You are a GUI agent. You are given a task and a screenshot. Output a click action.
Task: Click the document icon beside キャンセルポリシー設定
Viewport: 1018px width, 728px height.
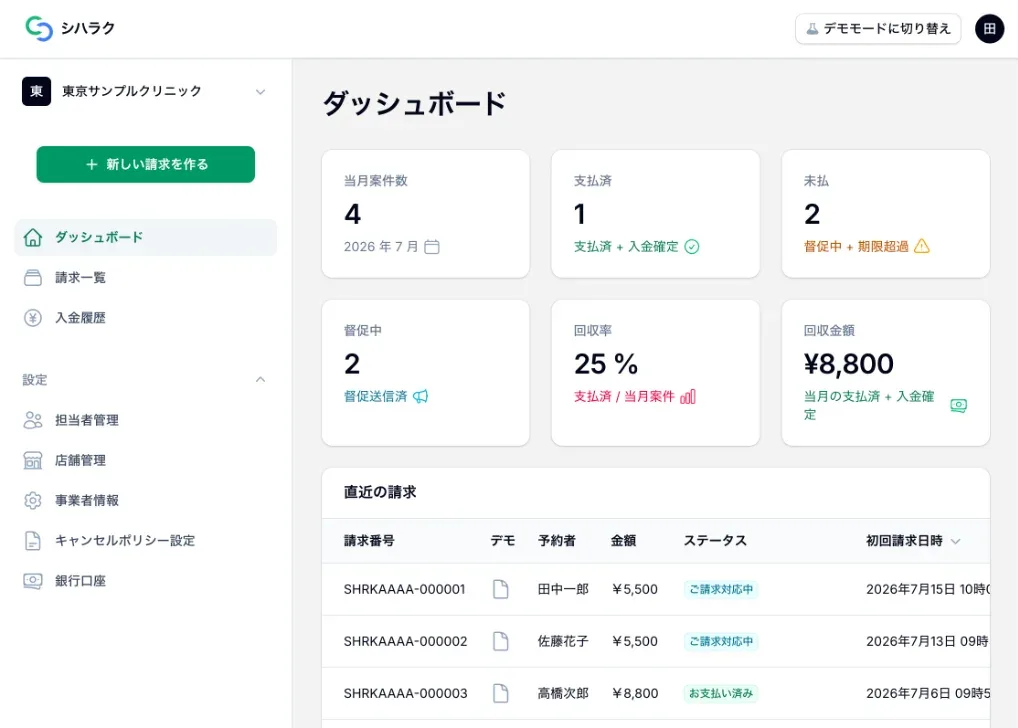32,540
